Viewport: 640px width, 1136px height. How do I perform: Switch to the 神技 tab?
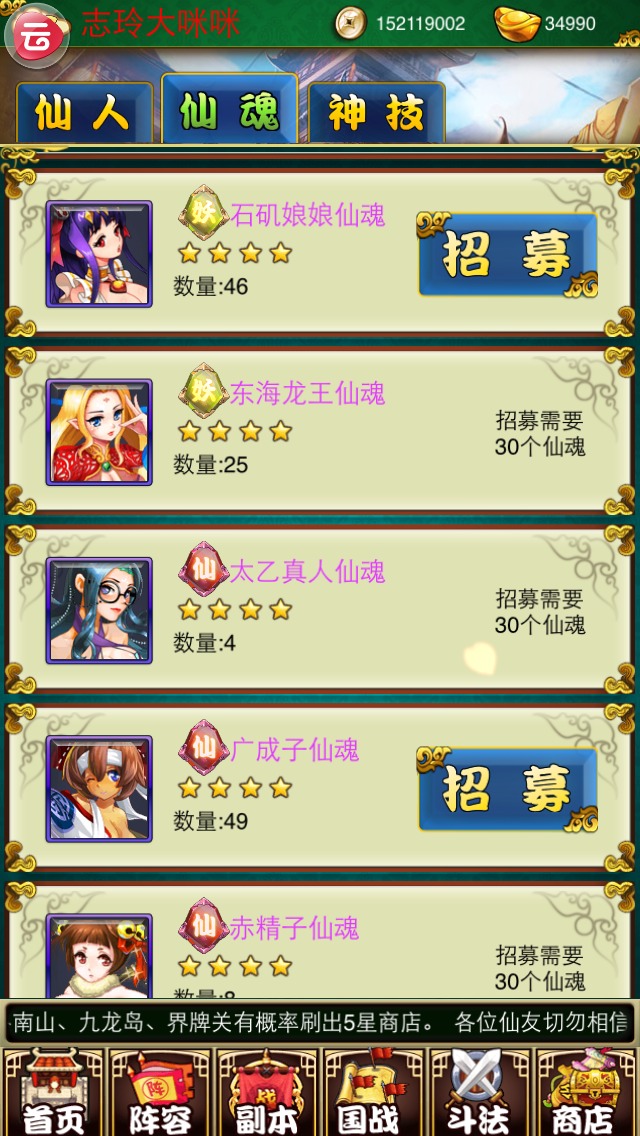376,113
